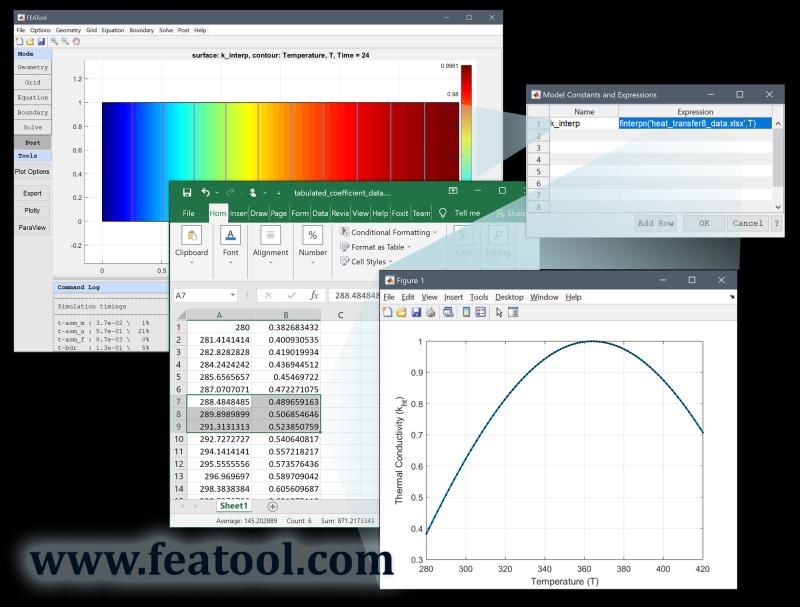Click scrollbar up arrow in Constants dialog
The image size is (800, 607).
[778, 123]
